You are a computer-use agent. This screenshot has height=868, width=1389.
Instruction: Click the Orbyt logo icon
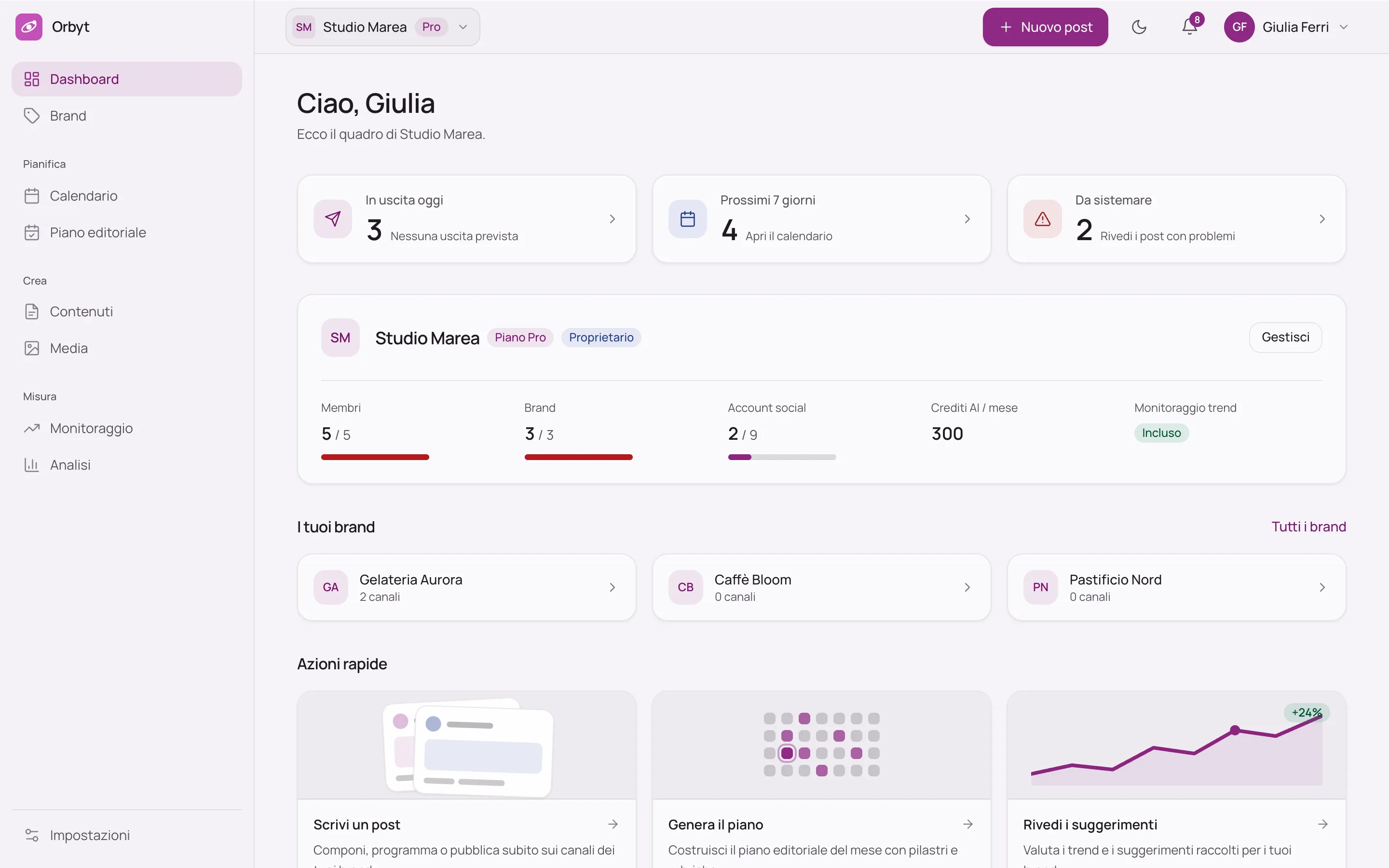pos(29,27)
